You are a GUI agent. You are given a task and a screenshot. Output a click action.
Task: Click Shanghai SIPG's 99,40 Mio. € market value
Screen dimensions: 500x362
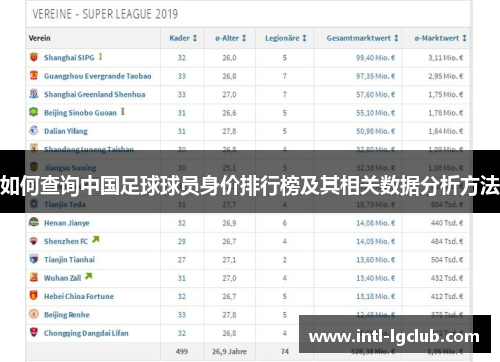coord(375,58)
